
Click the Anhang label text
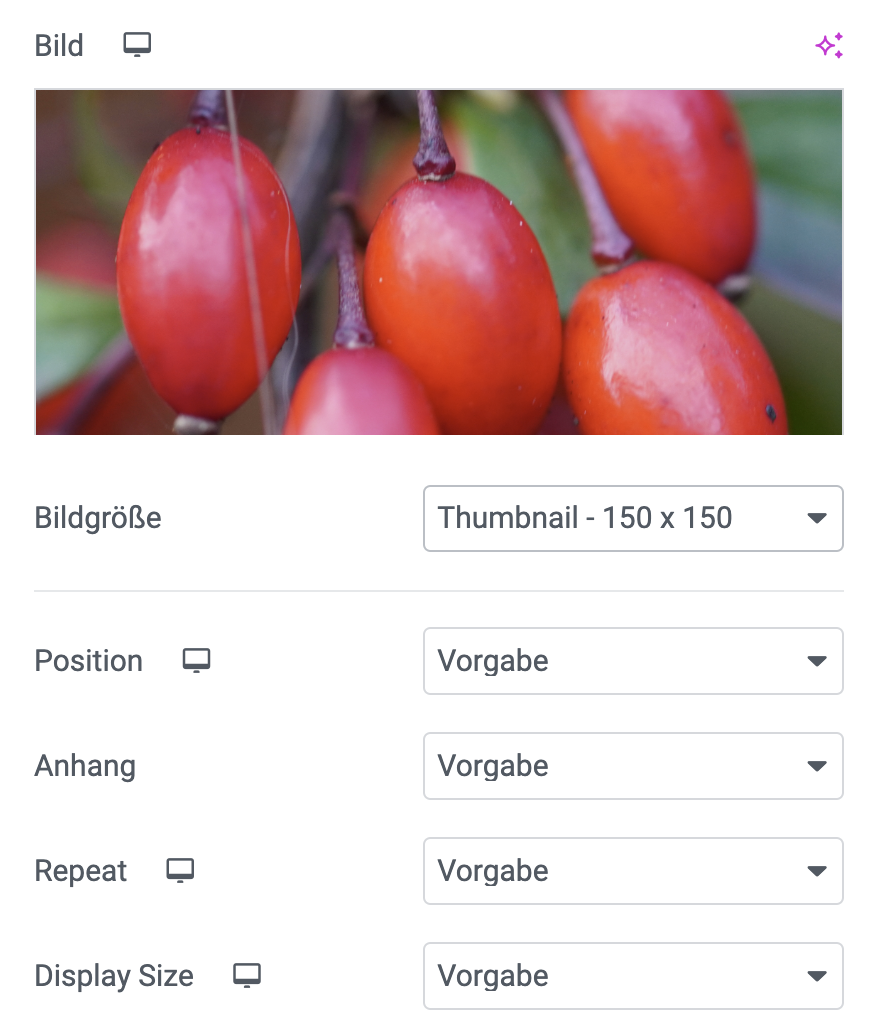[85, 766]
